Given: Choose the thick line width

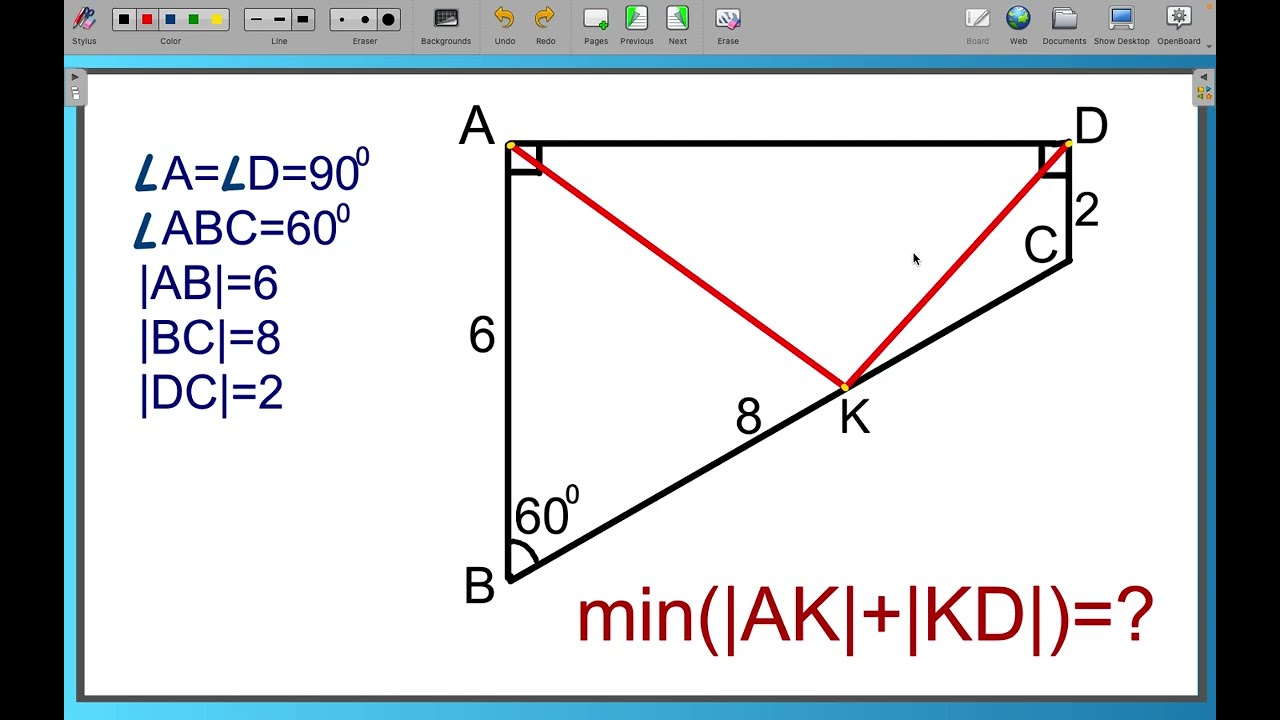Looking at the screenshot, I should pos(302,19).
